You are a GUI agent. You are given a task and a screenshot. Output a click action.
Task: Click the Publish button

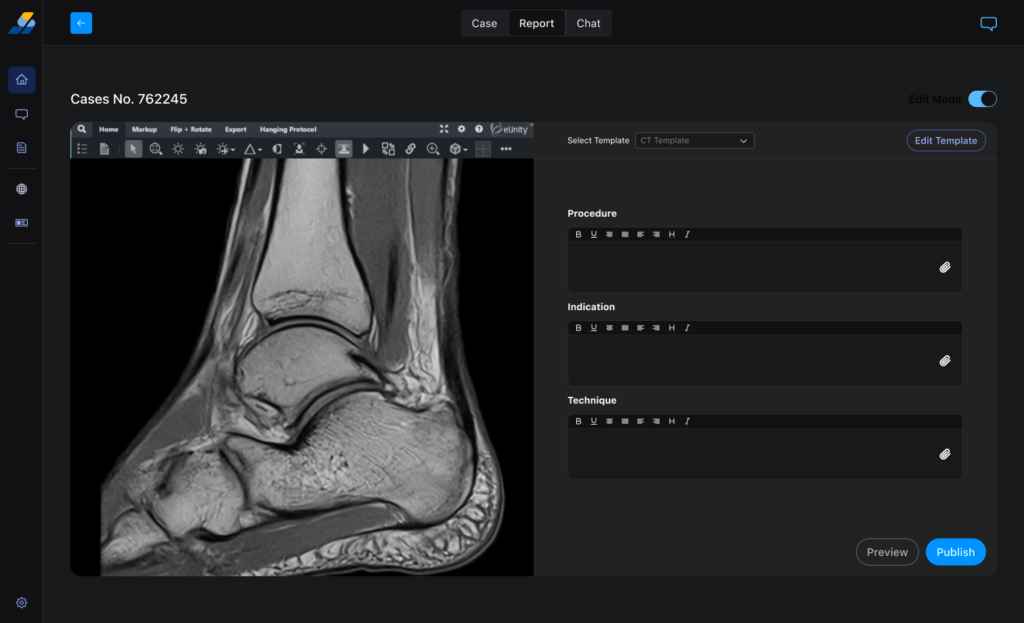click(955, 552)
